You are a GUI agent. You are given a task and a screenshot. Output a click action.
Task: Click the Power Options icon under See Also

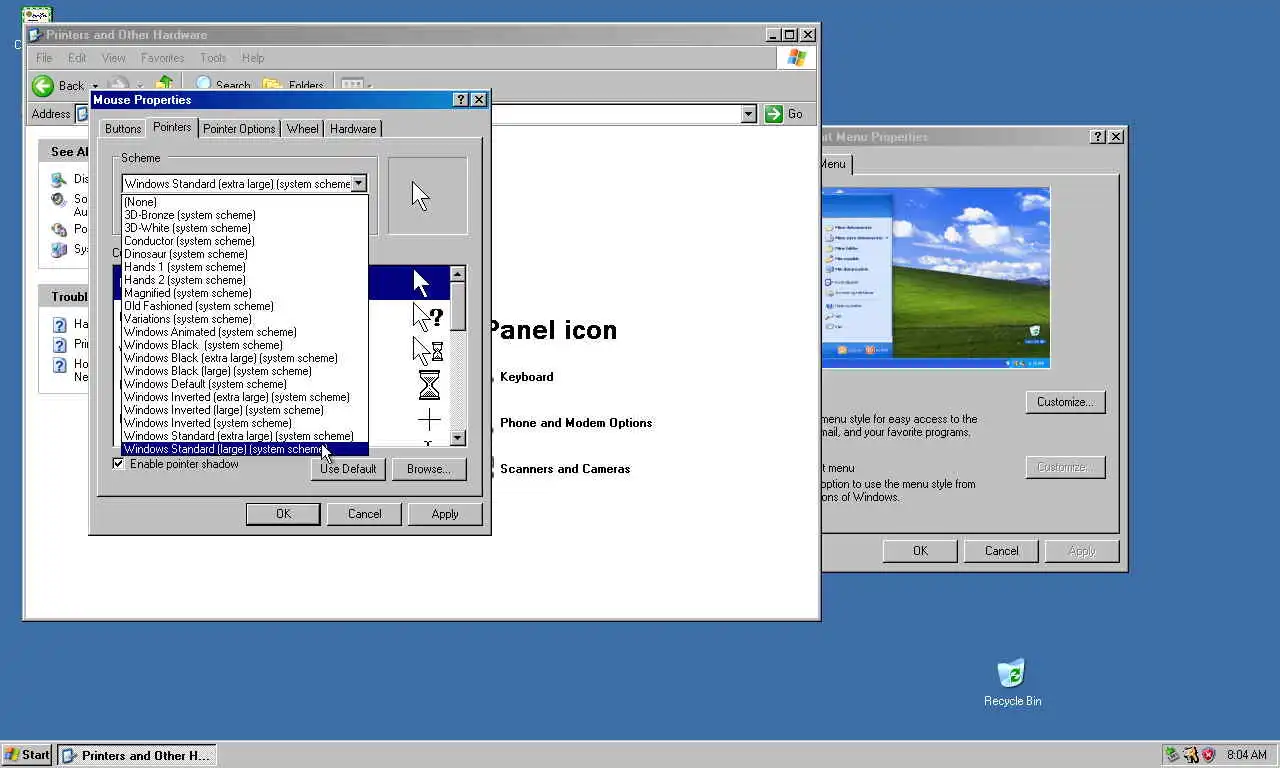point(59,230)
